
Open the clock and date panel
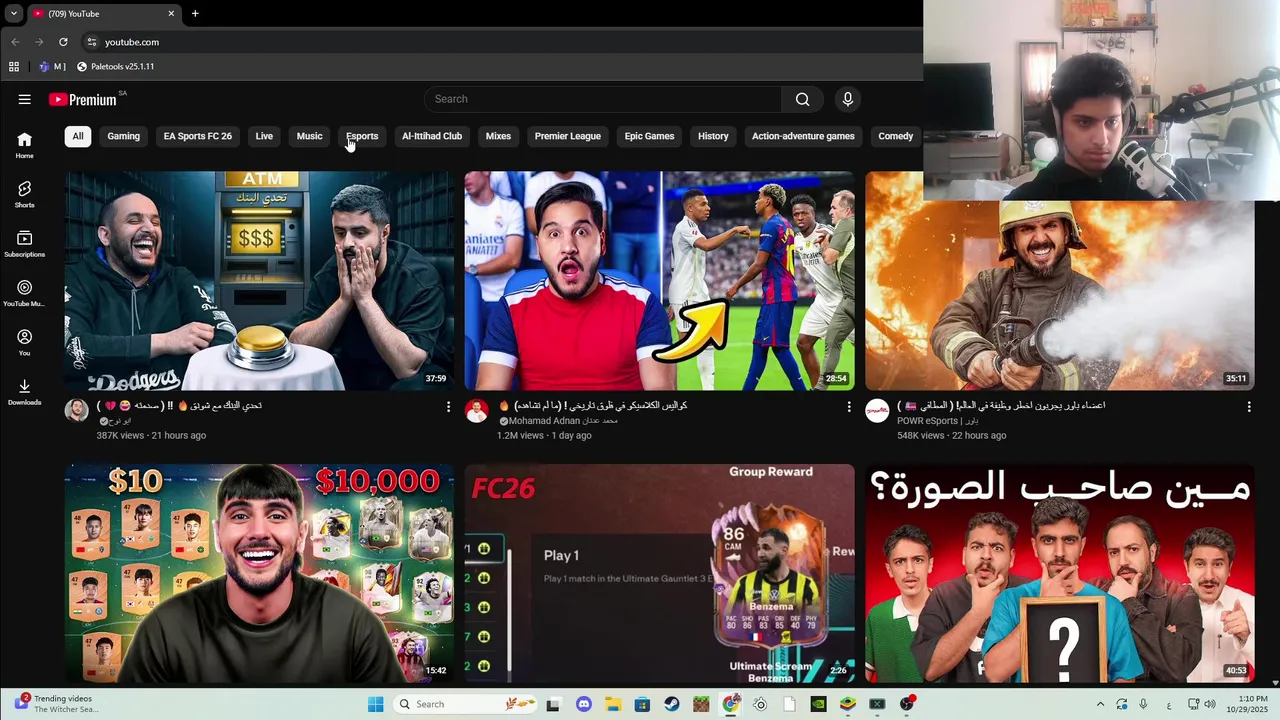coord(1245,704)
